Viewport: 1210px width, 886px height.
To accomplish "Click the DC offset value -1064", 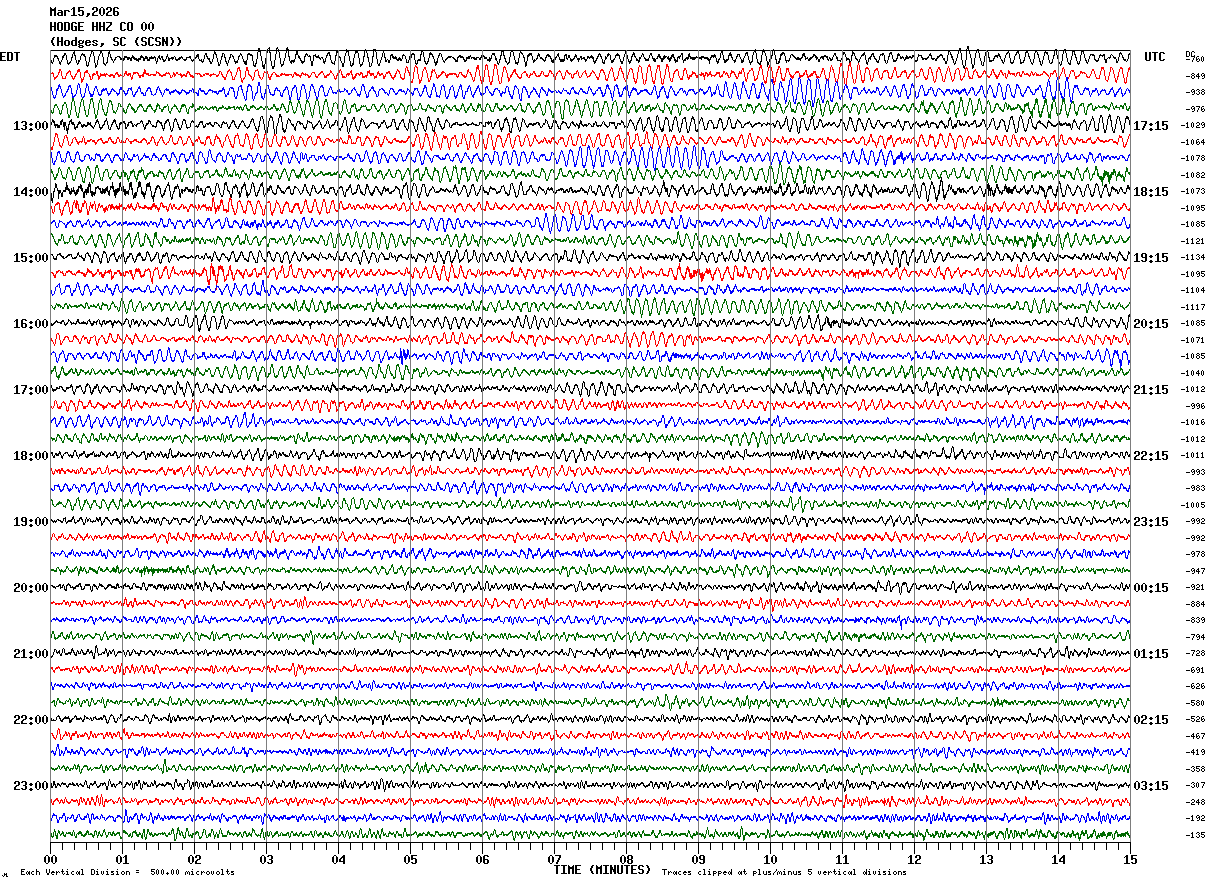I will pyautogui.click(x=1195, y=142).
